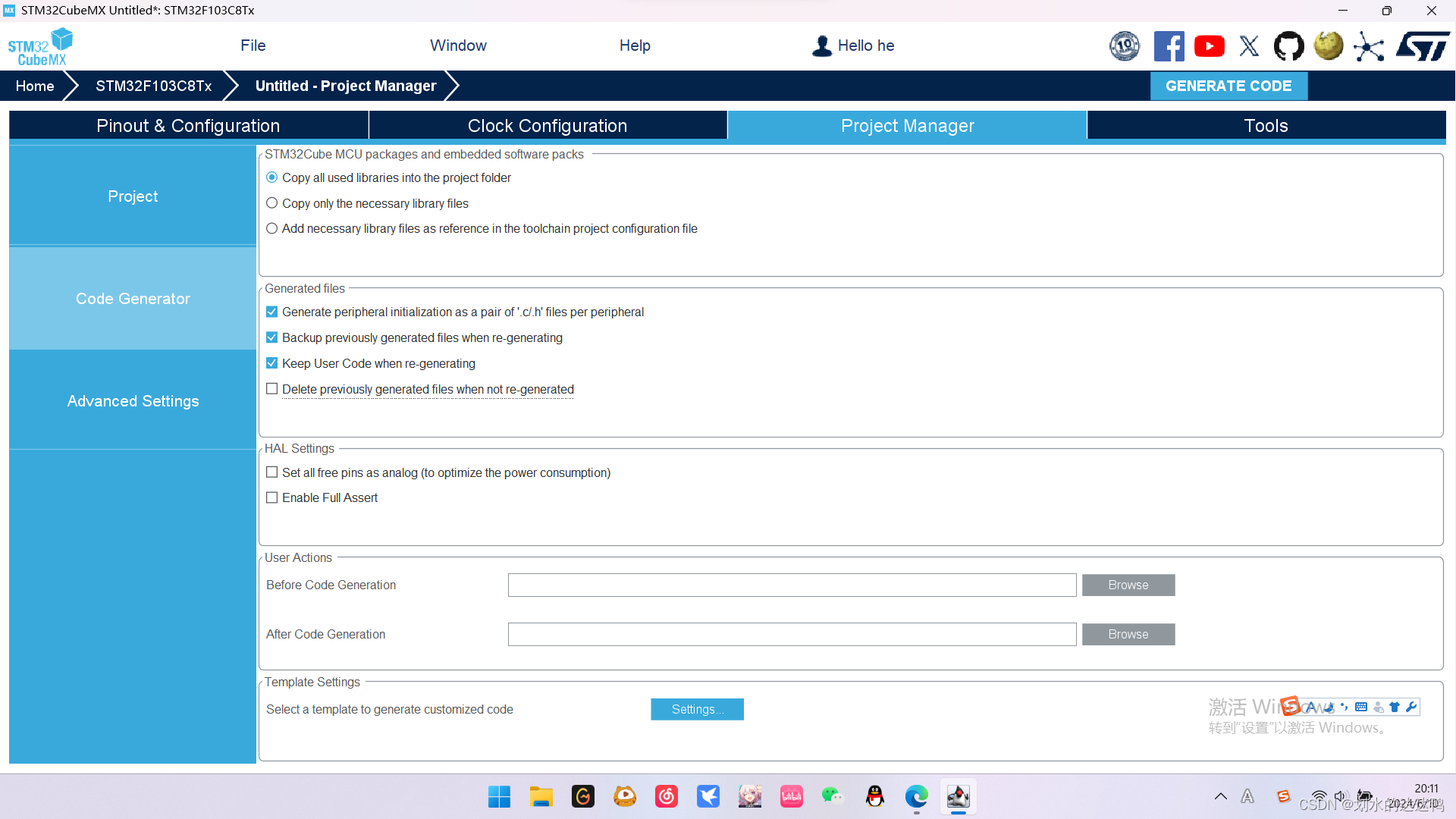Click the black C taskbar app icon
Image resolution: width=1456 pixels, height=819 pixels.
tap(583, 797)
